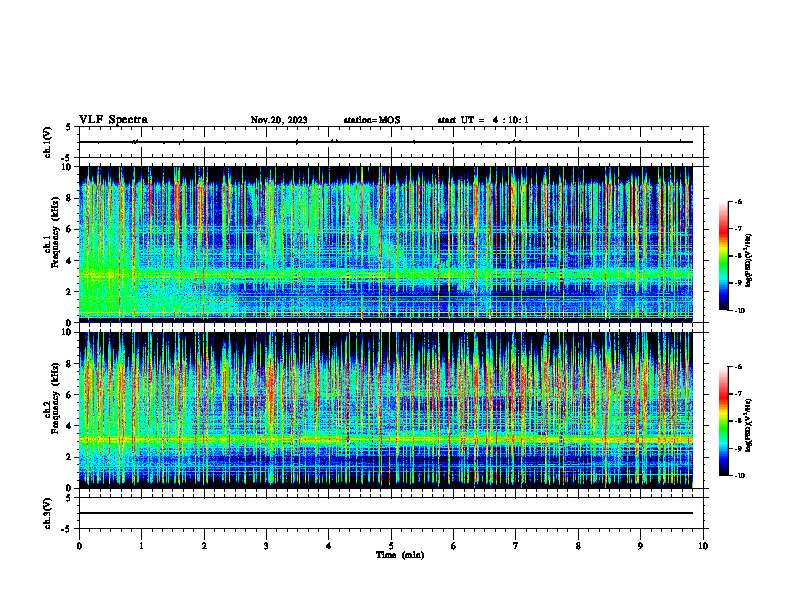Click inside the ch.2 spectrogram panel
The height and width of the screenshot is (612, 792).
click(x=385, y=410)
